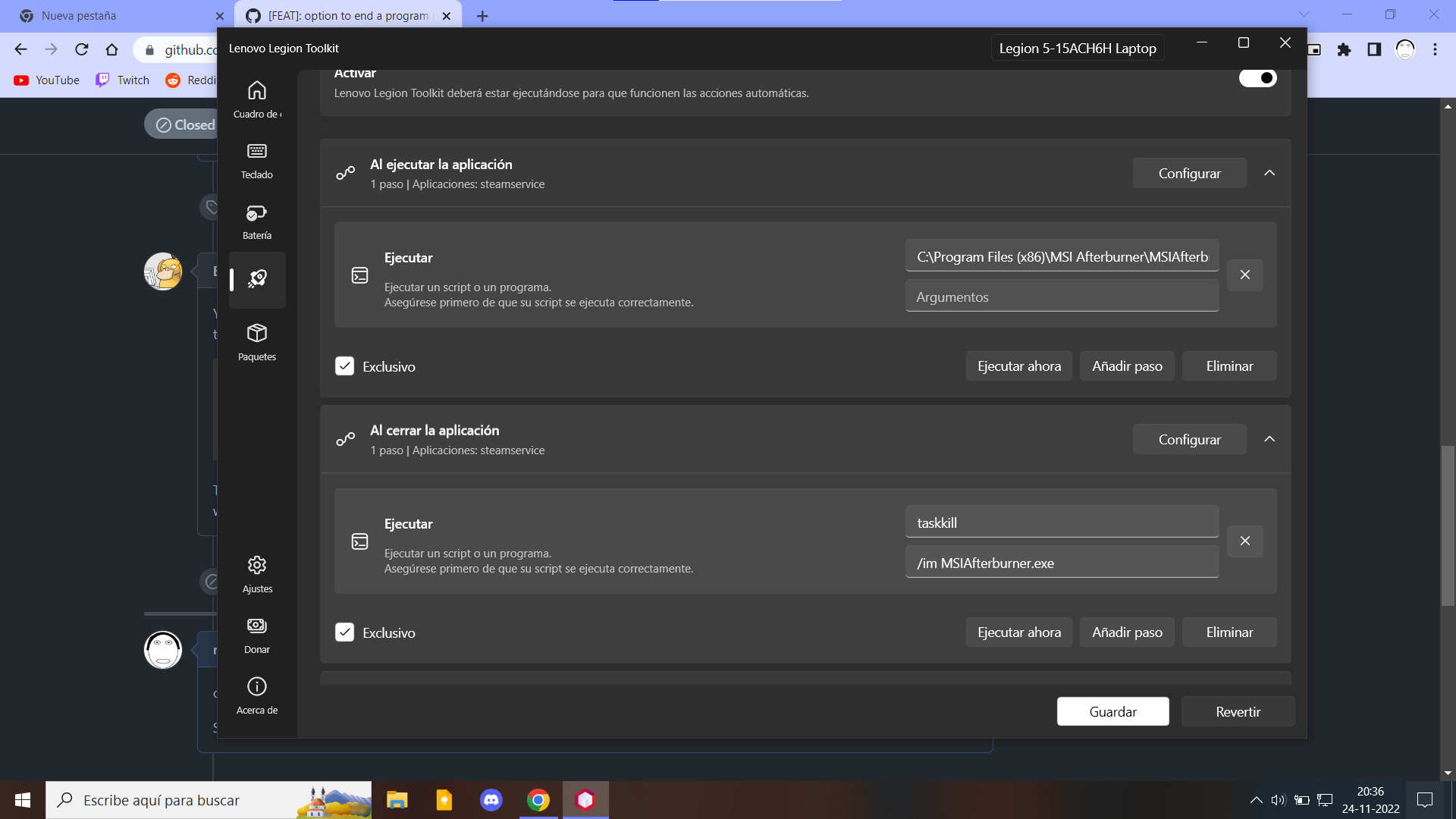The height and width of the screenshot is (819, 1456).
Task: Uncheck Exclusivo under Al cerrar la aplicación
Action: 345,632
